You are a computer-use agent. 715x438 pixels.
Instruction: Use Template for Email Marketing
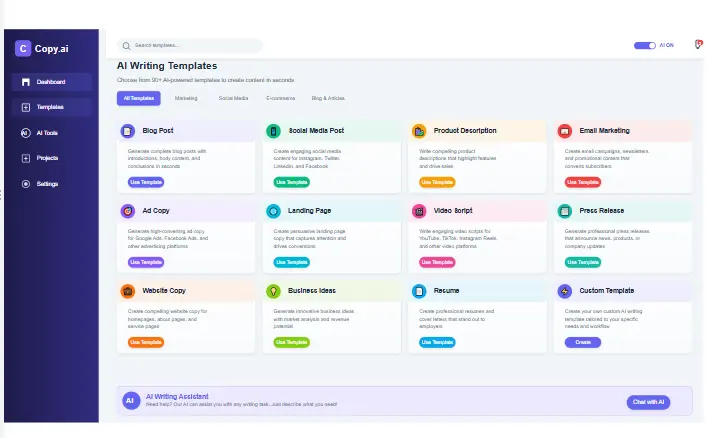583,182
